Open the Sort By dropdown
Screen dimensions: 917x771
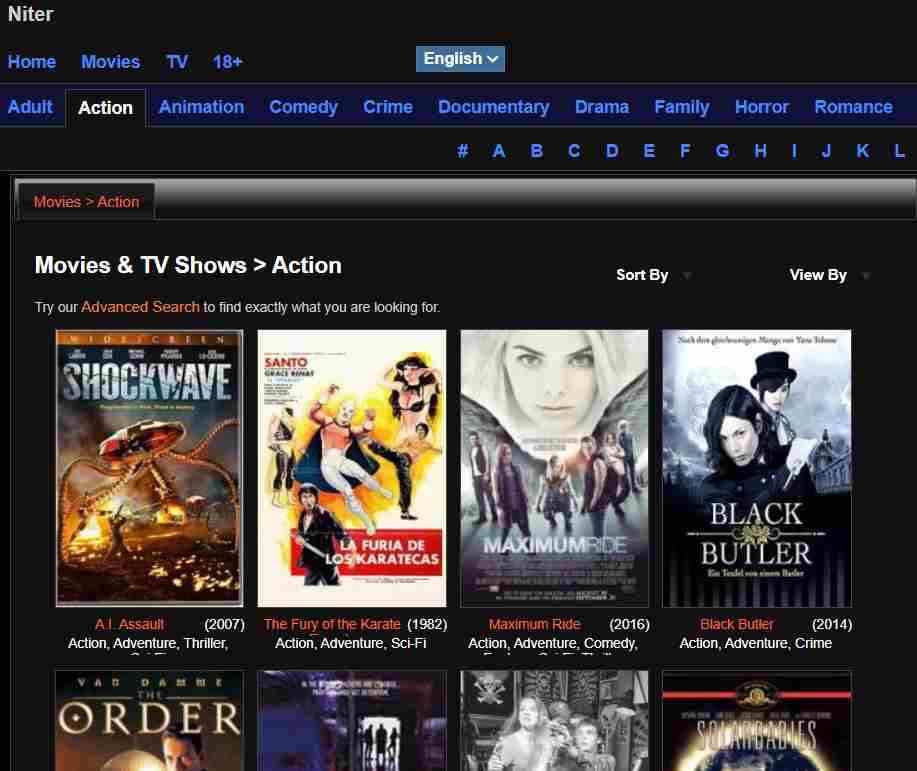coord(654,275)
